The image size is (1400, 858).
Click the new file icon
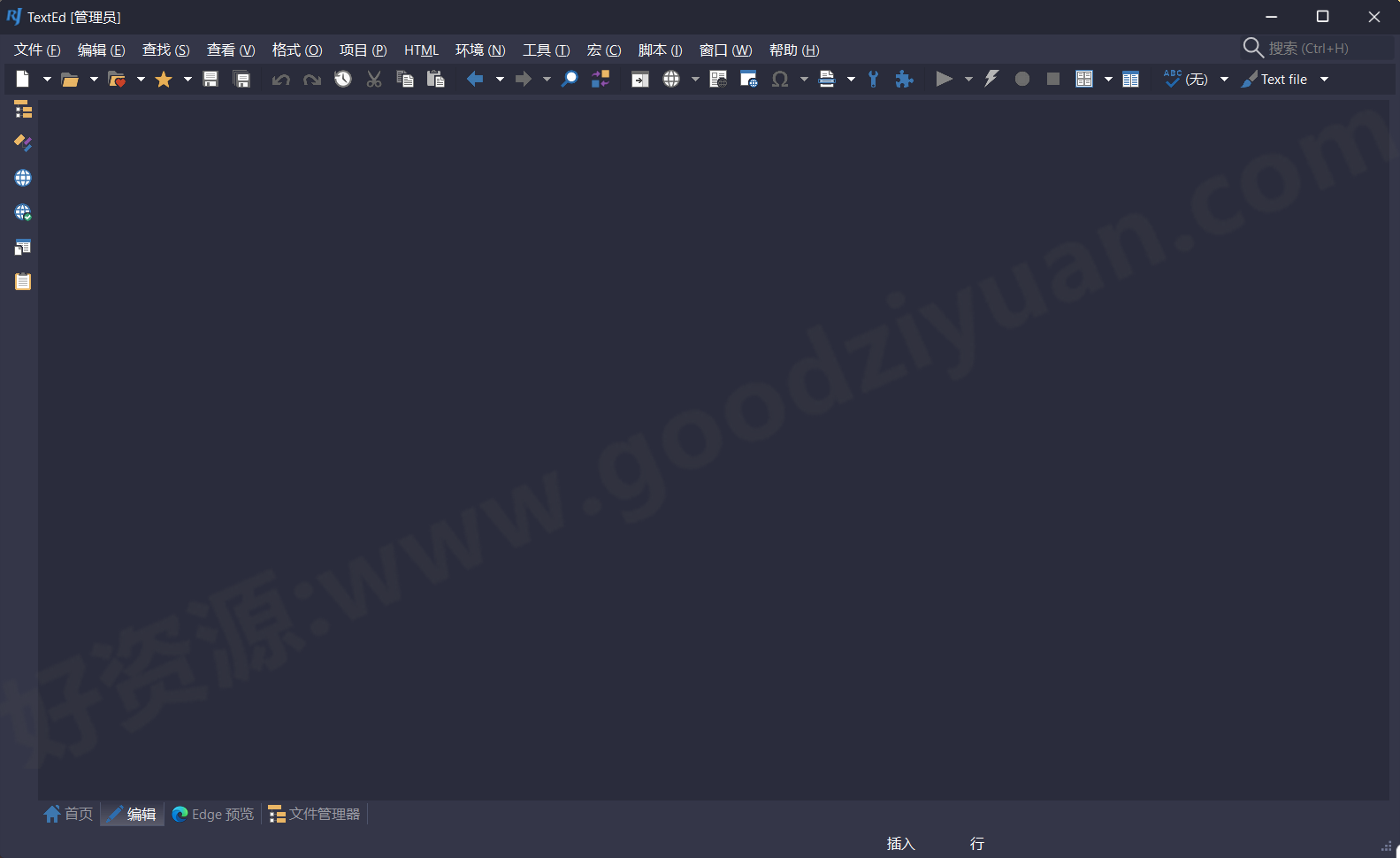click(x=23, y=80)
